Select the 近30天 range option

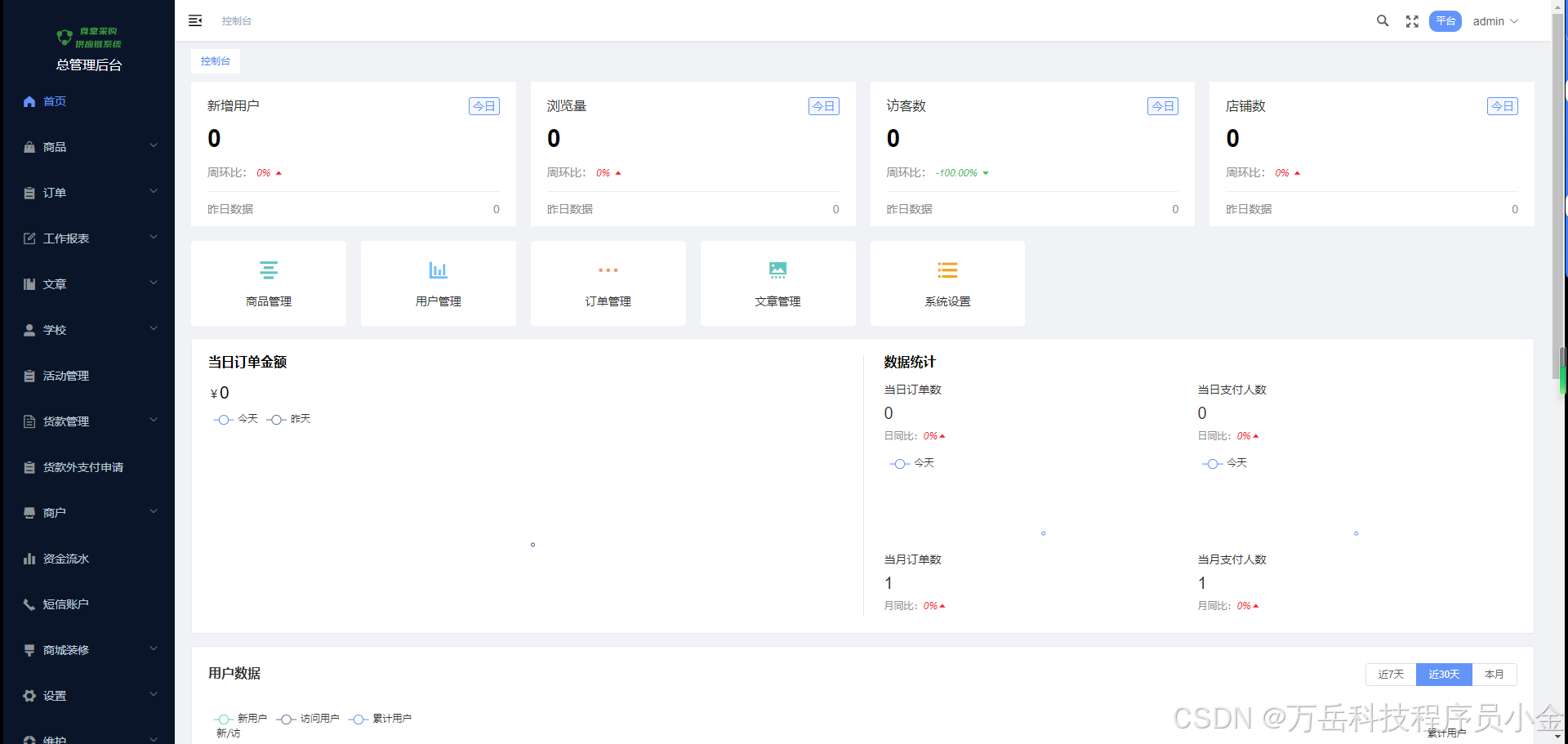click(x=1444, y=675)
